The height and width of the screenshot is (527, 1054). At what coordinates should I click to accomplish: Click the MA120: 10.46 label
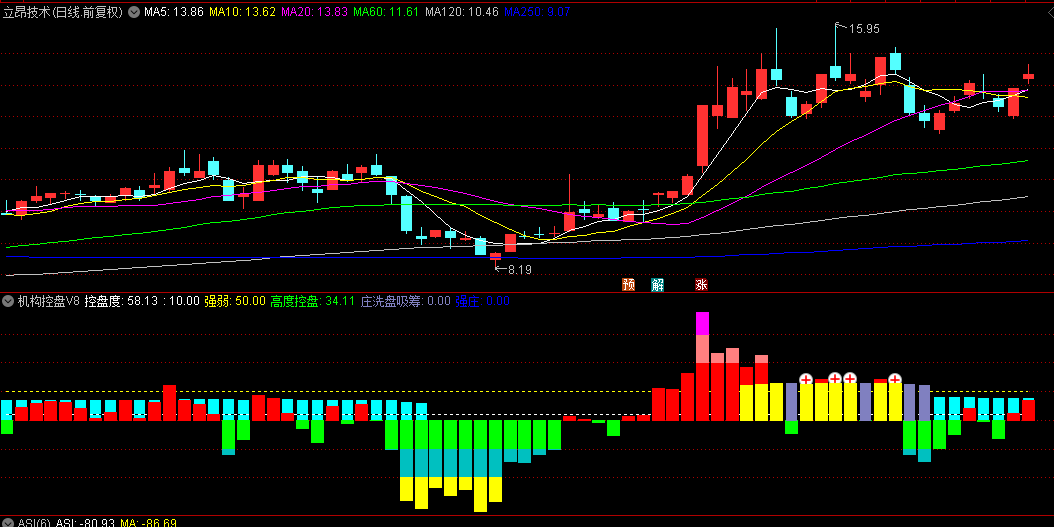point(462,11)
